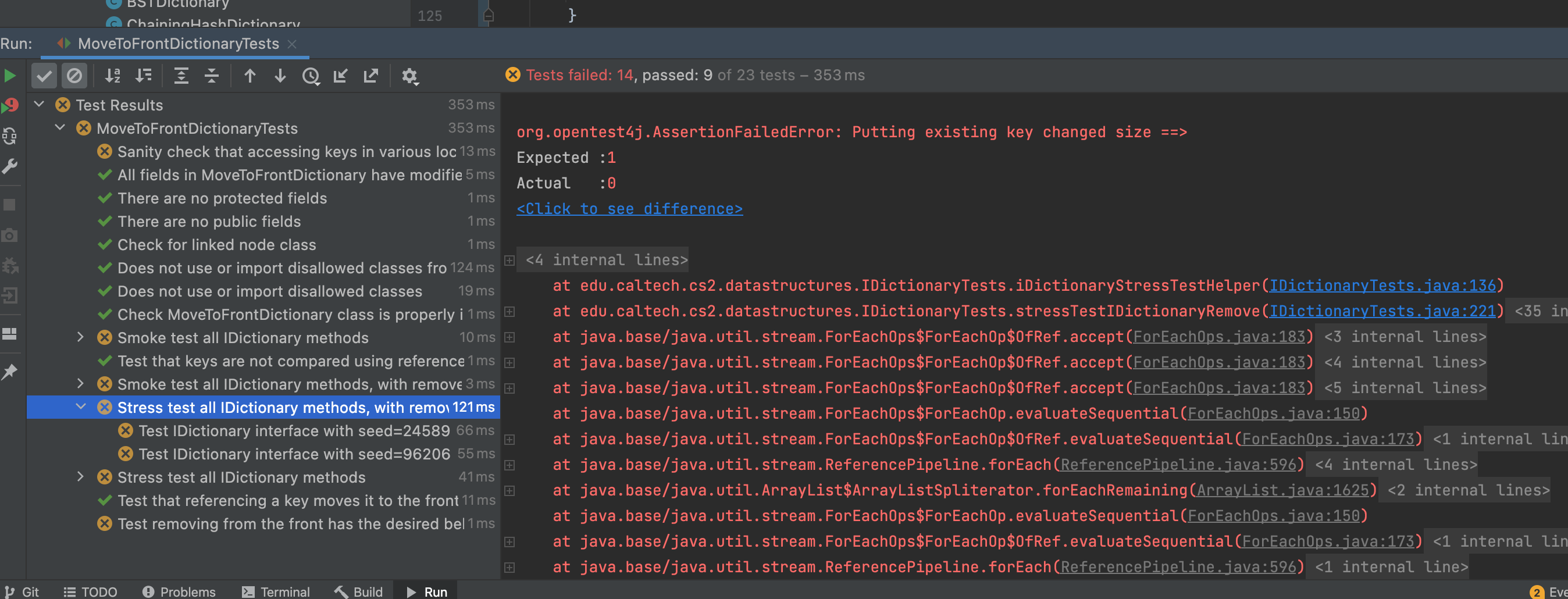Sort test results alphabetically
The image size is (1568, 599).
(113, 76)
